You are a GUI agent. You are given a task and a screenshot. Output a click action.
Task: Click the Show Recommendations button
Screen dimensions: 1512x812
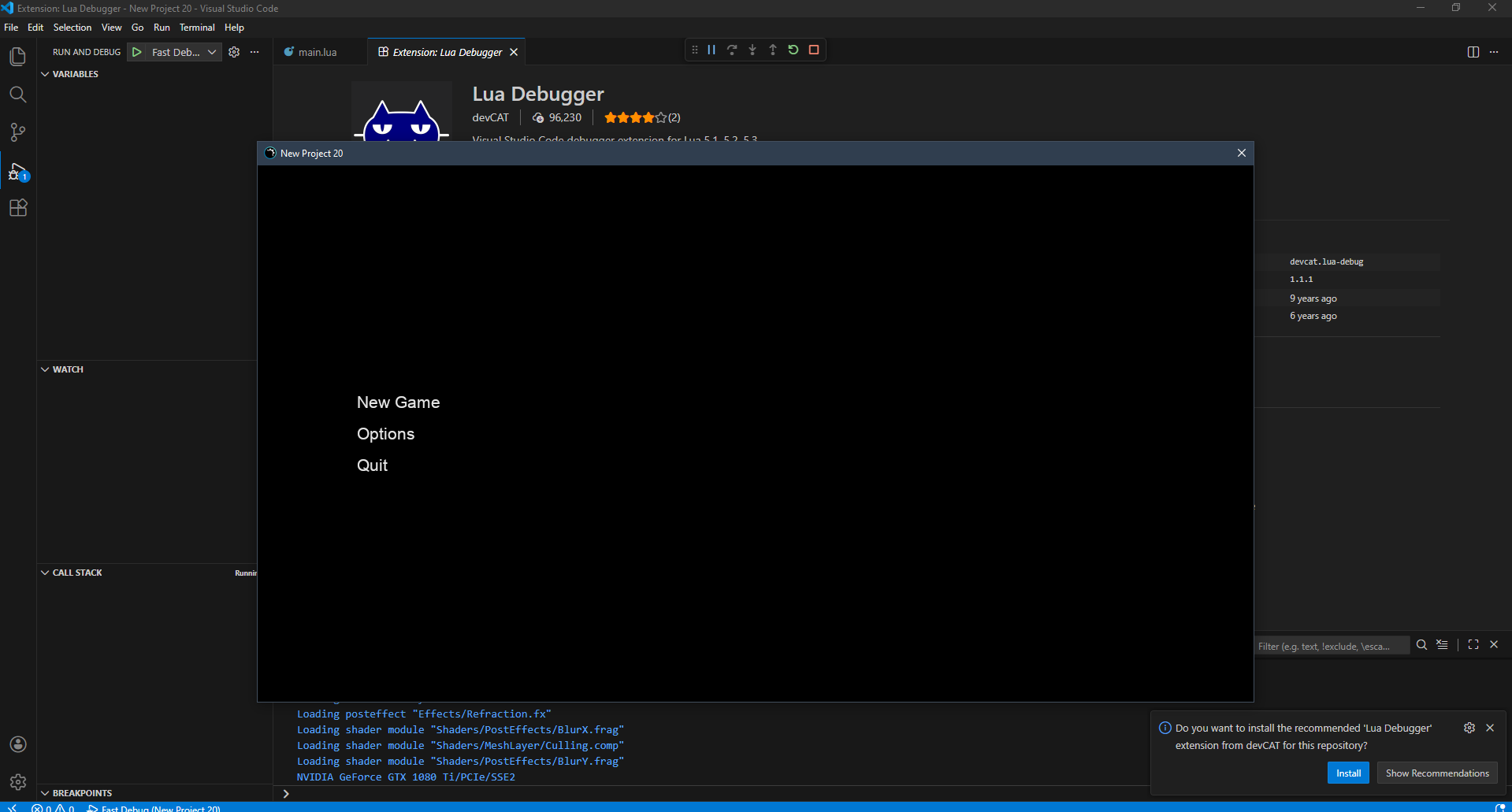[1437, 773]
